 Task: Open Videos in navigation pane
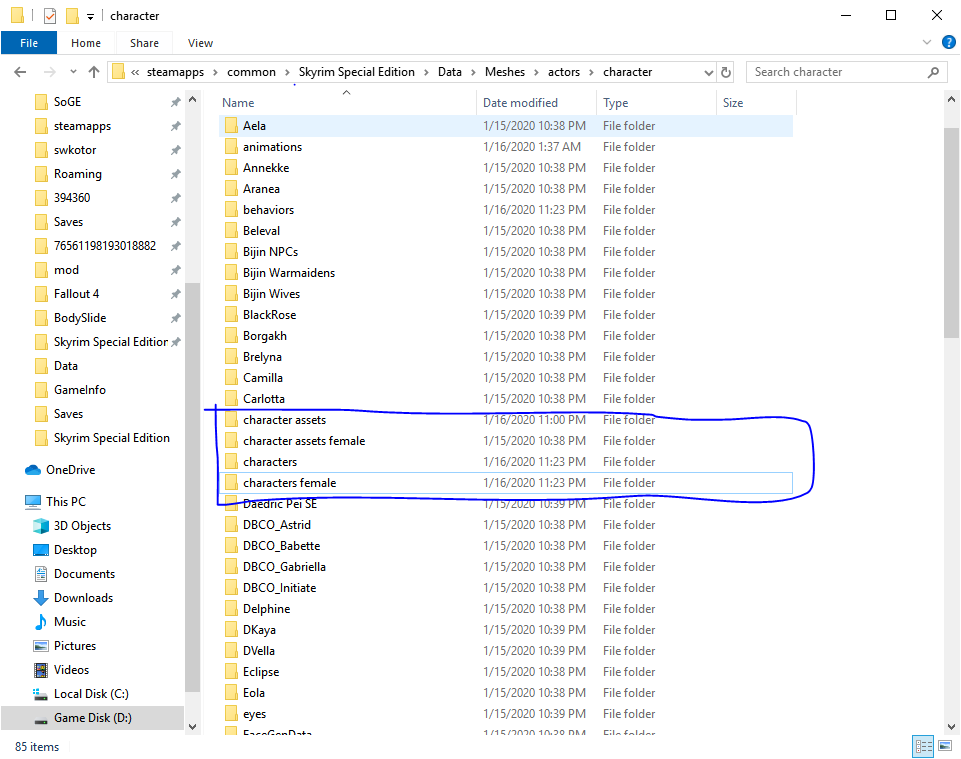pos(71,669)
